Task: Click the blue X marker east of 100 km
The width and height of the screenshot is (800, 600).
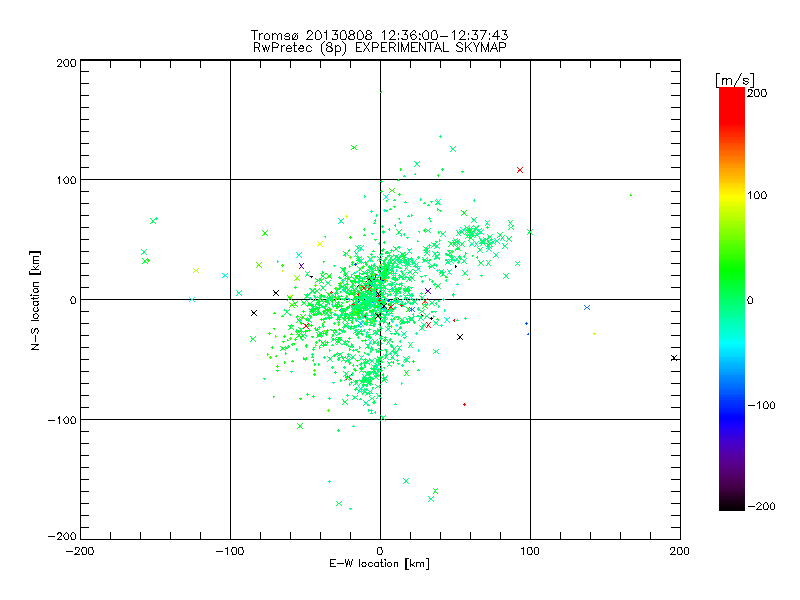Action: (x=587, y=308)
